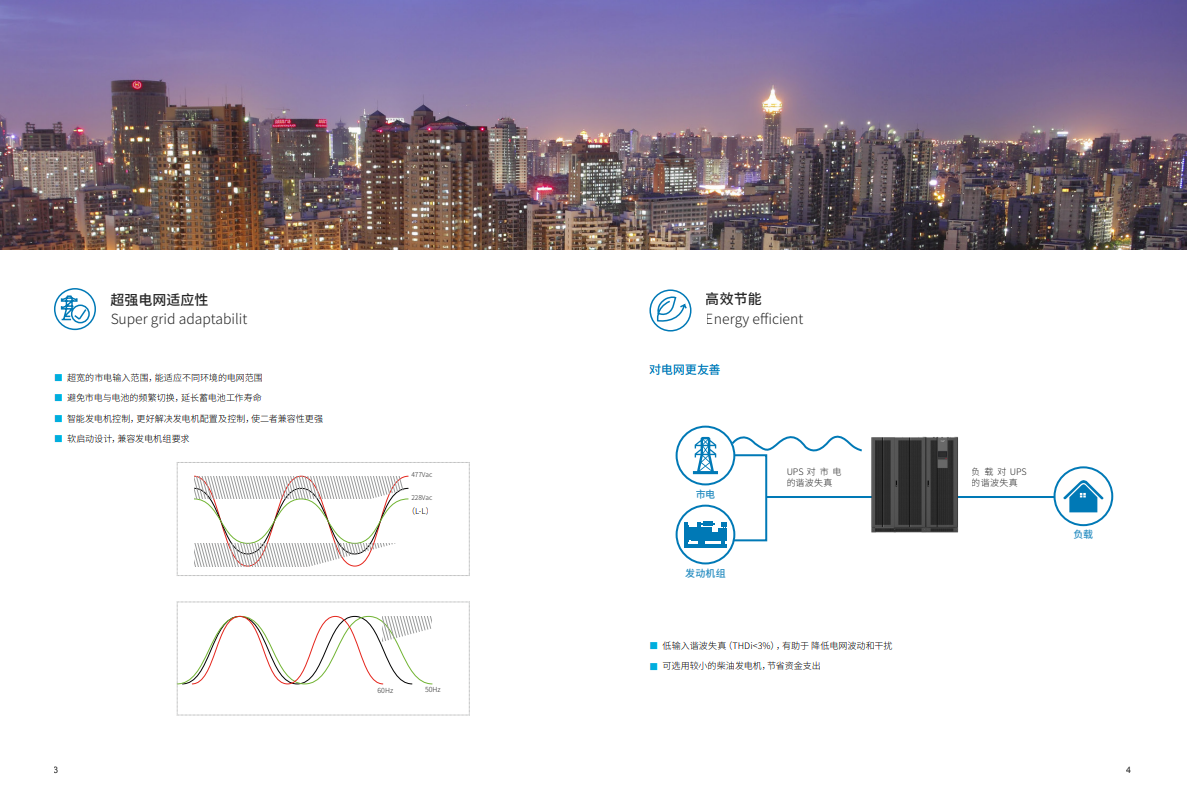The image size is (1187, 800).
Task: Click the 228Vac label on voltage chart
Action: tap(421, 498)
